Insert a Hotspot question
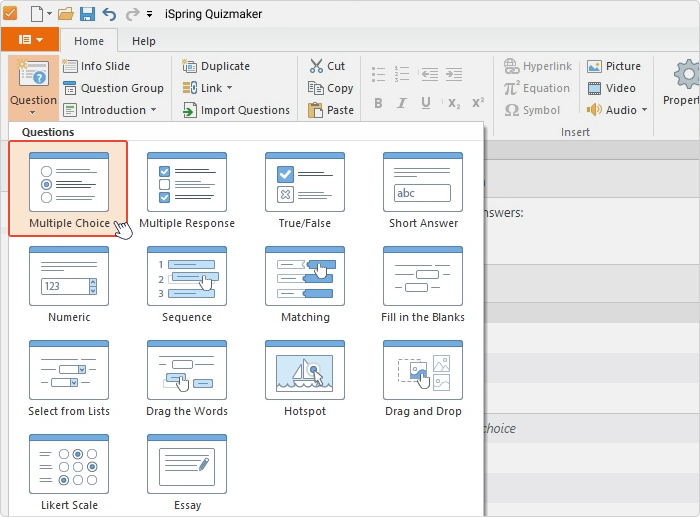This screenshot has height=517, width=700. (305, 377)
